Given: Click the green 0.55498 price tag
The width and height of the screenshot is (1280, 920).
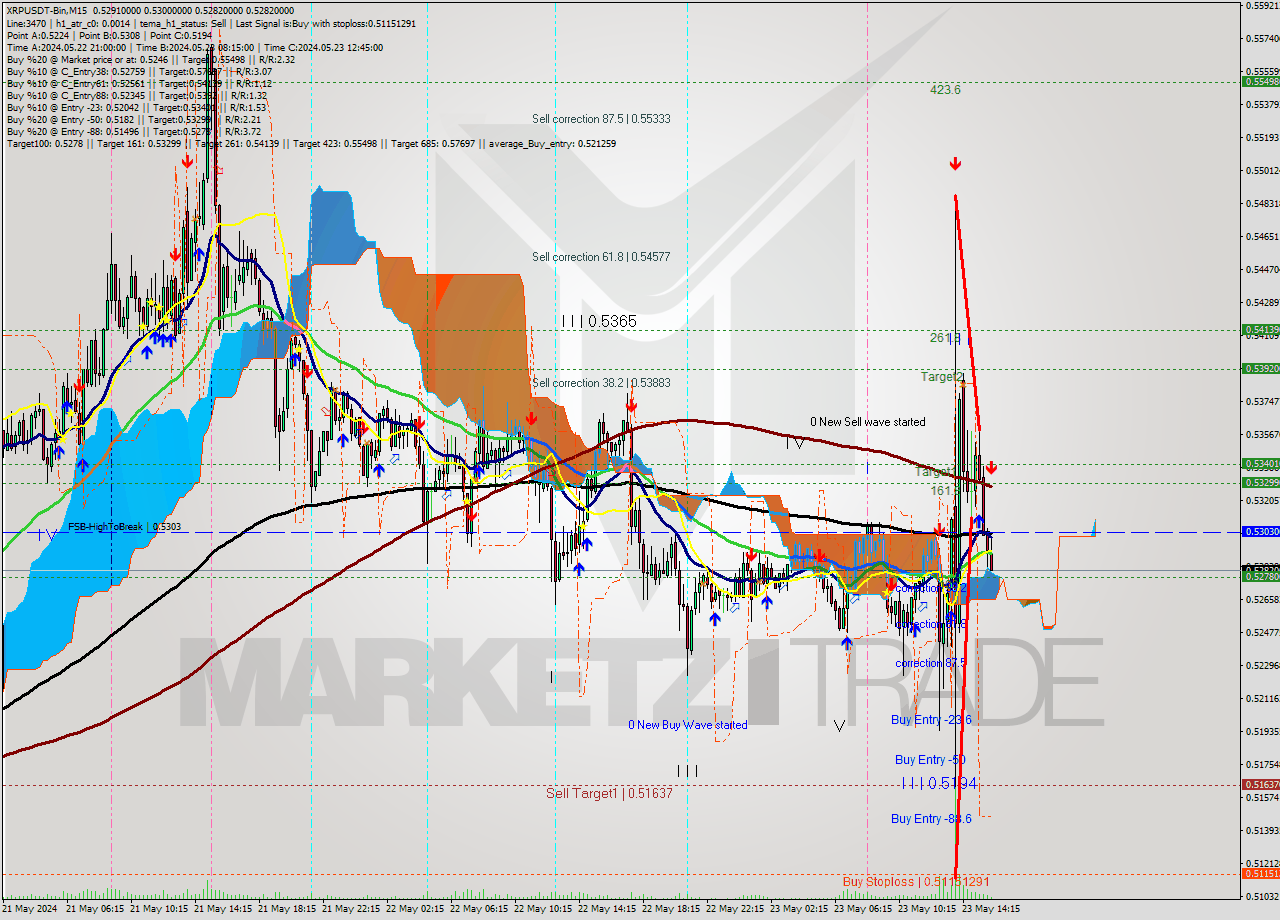Looking at the screenshot, I should pos(1260,81).
